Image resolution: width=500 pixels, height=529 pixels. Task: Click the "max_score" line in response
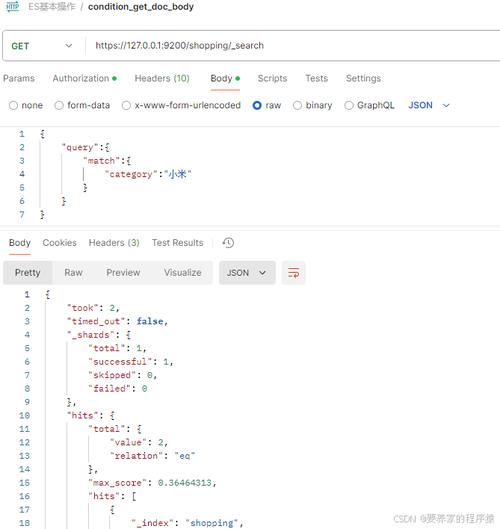(152, 483)
